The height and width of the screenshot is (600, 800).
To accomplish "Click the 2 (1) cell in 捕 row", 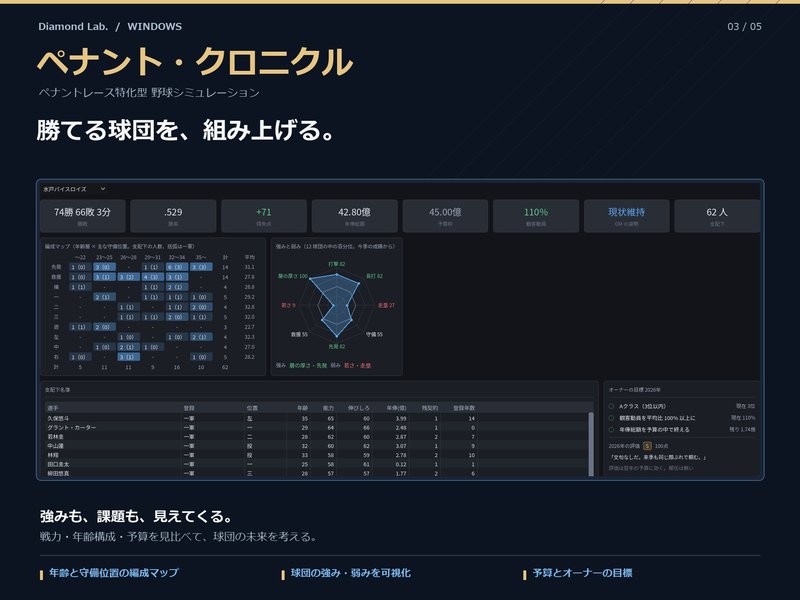I will tap(177, 287).
